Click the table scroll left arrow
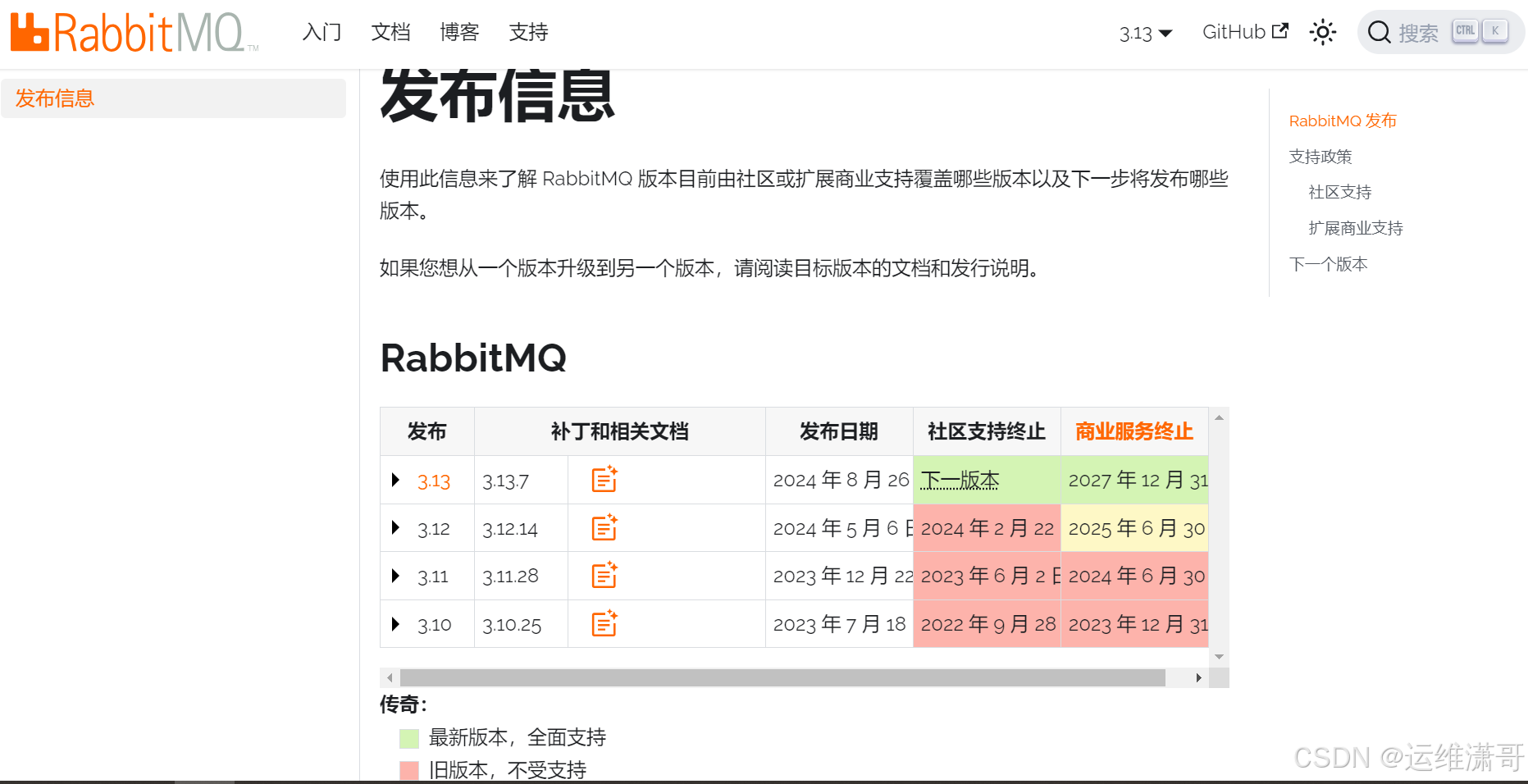Screen dimensions: 1528x784 (390, 677)
